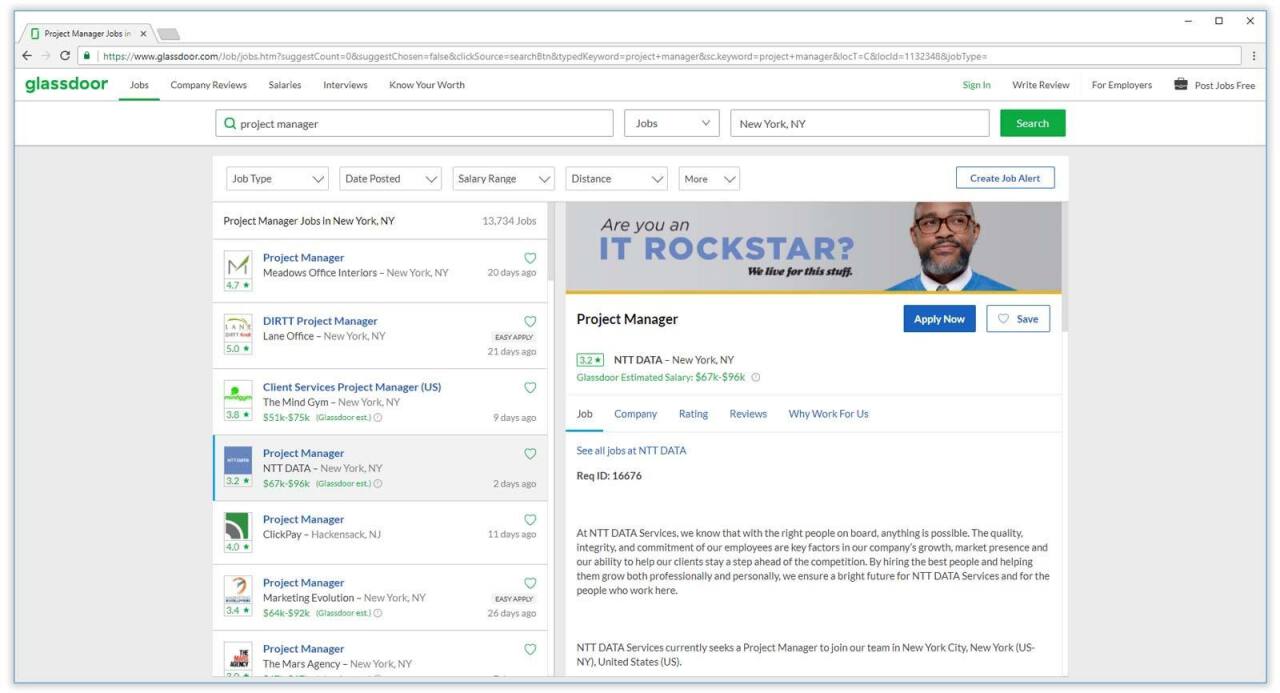This screenshot has height=693, width=1280.
Task: Click Create Job Alert button
Action: pos(1005,178)
